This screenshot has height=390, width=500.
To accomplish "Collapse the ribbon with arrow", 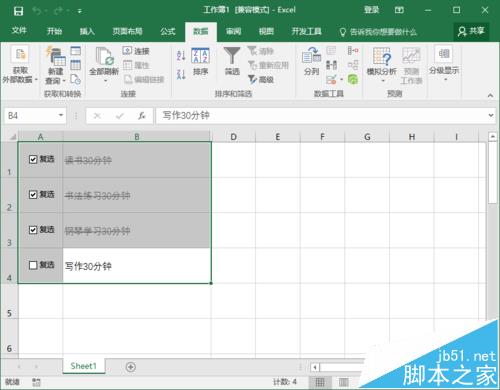I will [x=490, y=95].
